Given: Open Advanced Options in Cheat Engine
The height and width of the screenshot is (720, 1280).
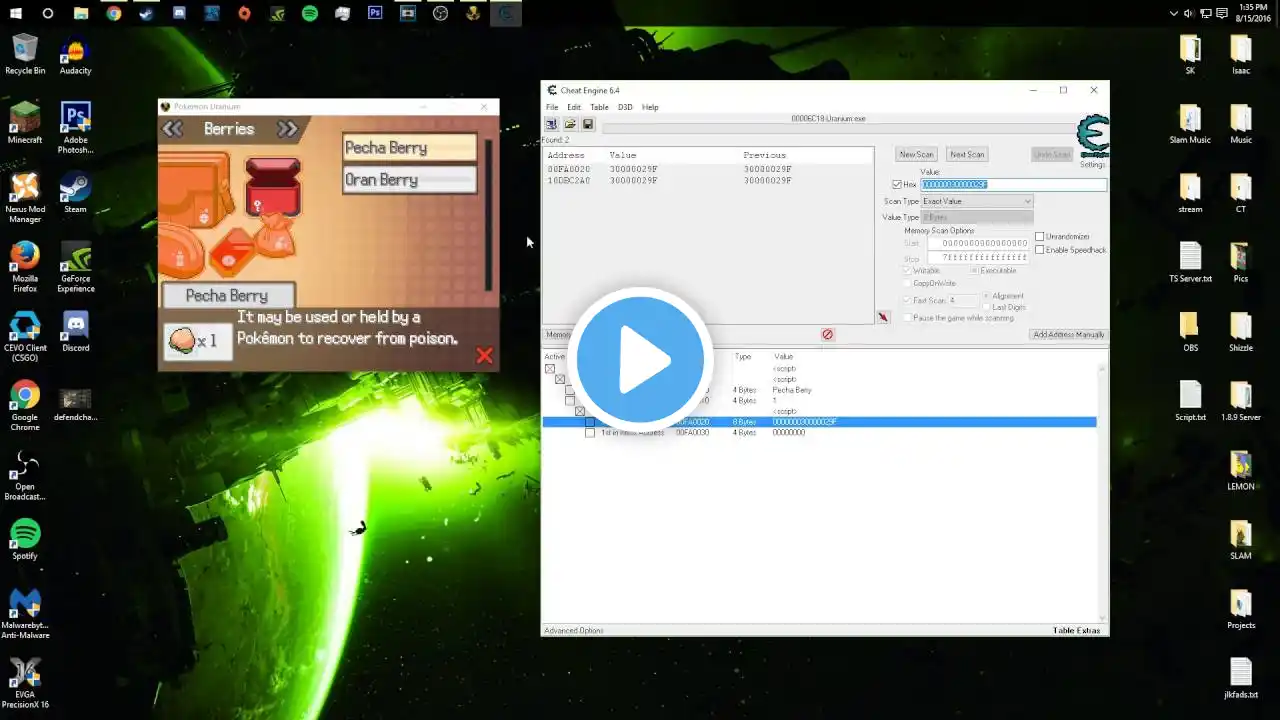Looking at the screenshot, I should [574, 631].
